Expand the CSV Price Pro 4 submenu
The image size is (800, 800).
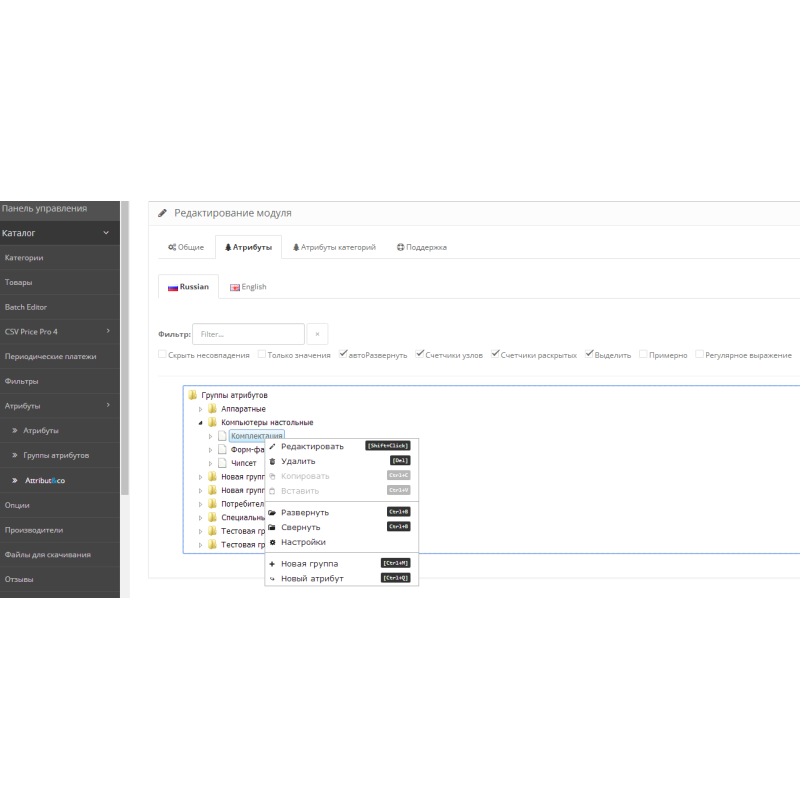[x=107, y=331]
